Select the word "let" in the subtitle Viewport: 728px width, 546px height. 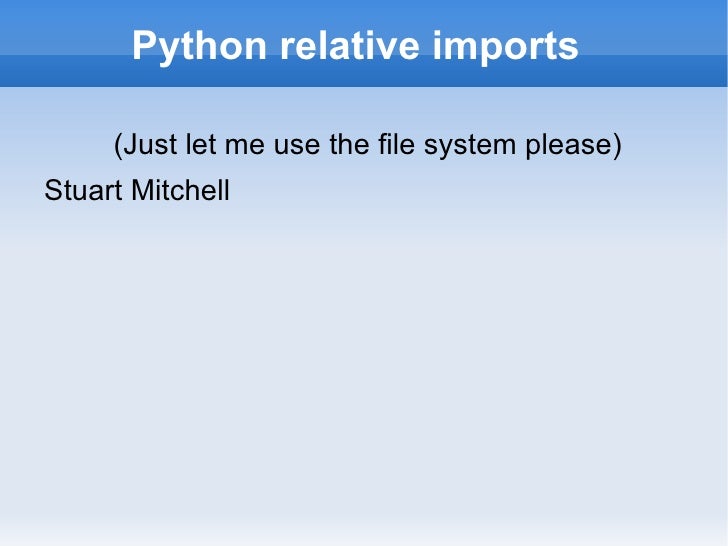coord(201,144)
